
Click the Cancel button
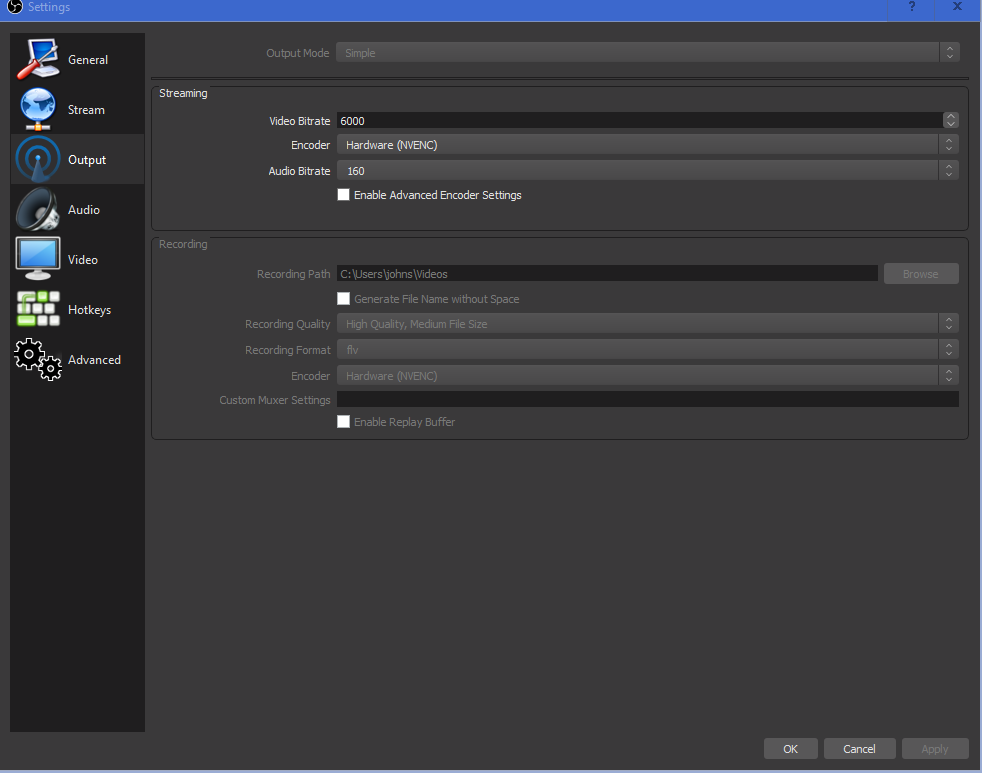point(859,749)
